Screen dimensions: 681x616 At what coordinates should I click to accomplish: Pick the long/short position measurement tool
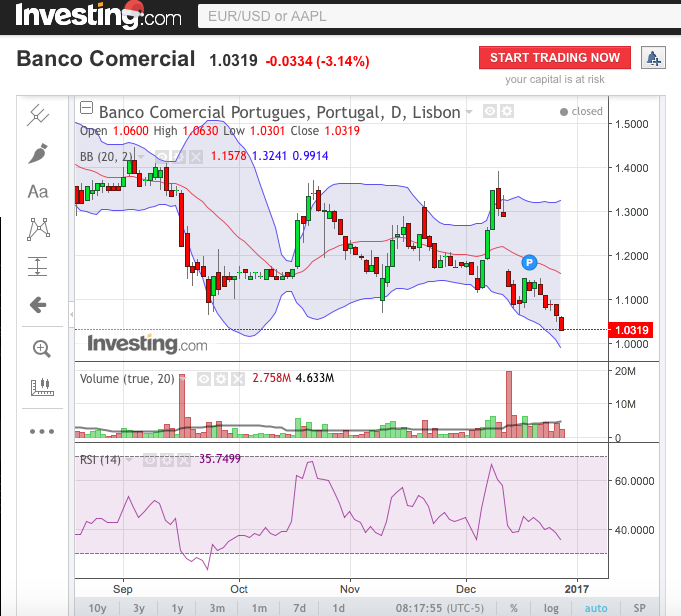(x=38, y=267)
